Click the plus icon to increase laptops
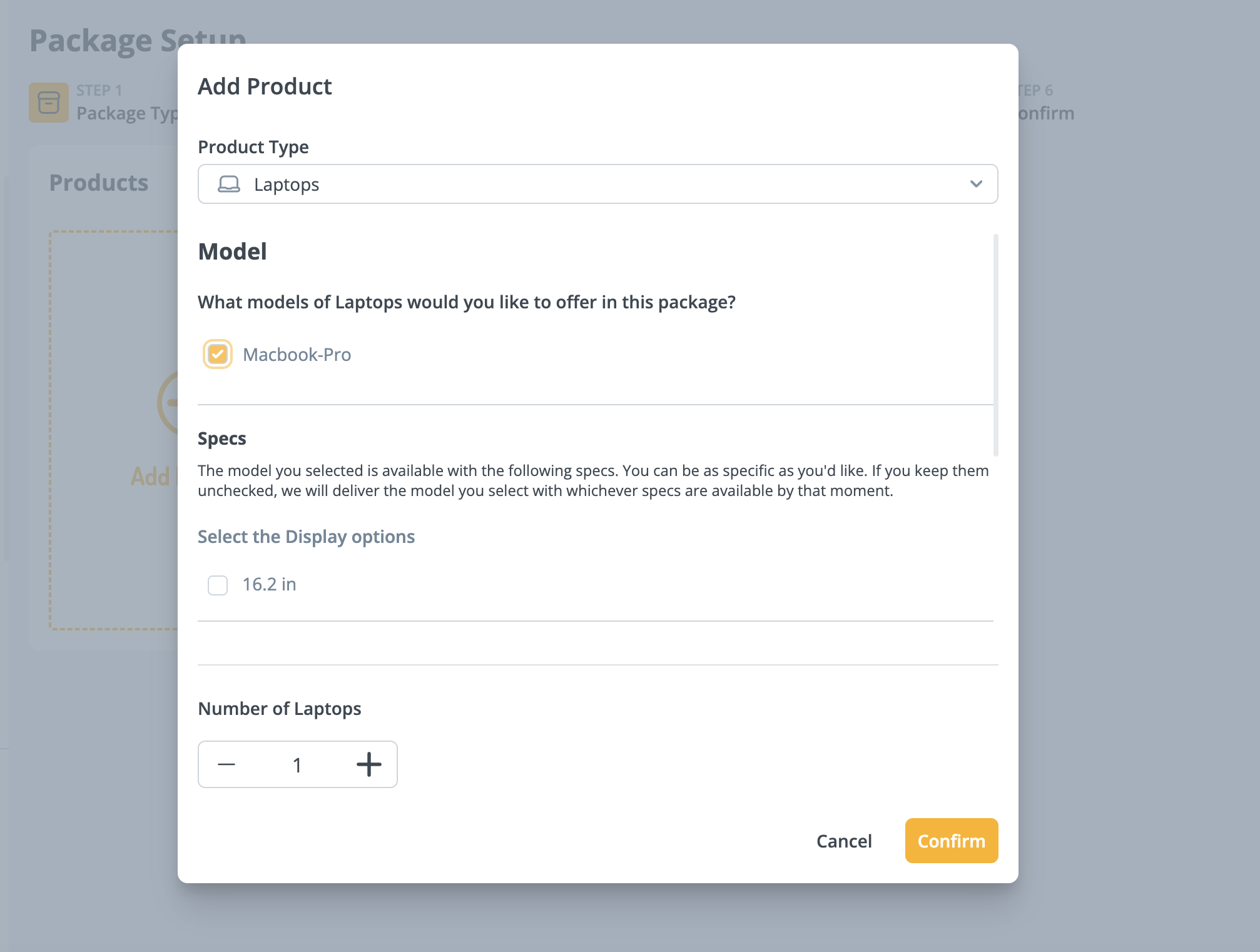The image size is (1260, 952). (x=369, y=764)
